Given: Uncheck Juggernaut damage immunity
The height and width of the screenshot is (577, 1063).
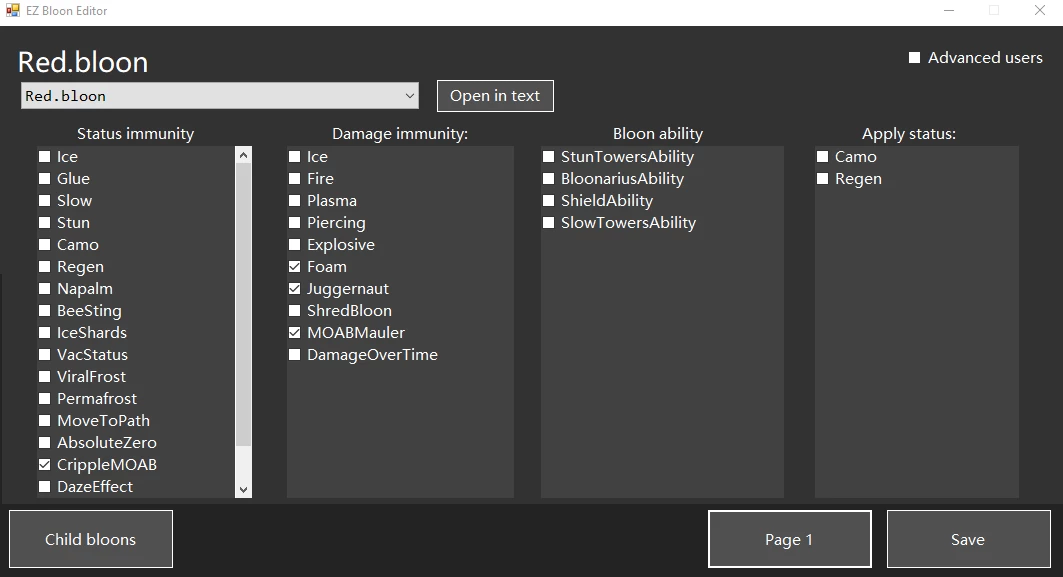Looking at the screenshot, I should click(294, 288).
